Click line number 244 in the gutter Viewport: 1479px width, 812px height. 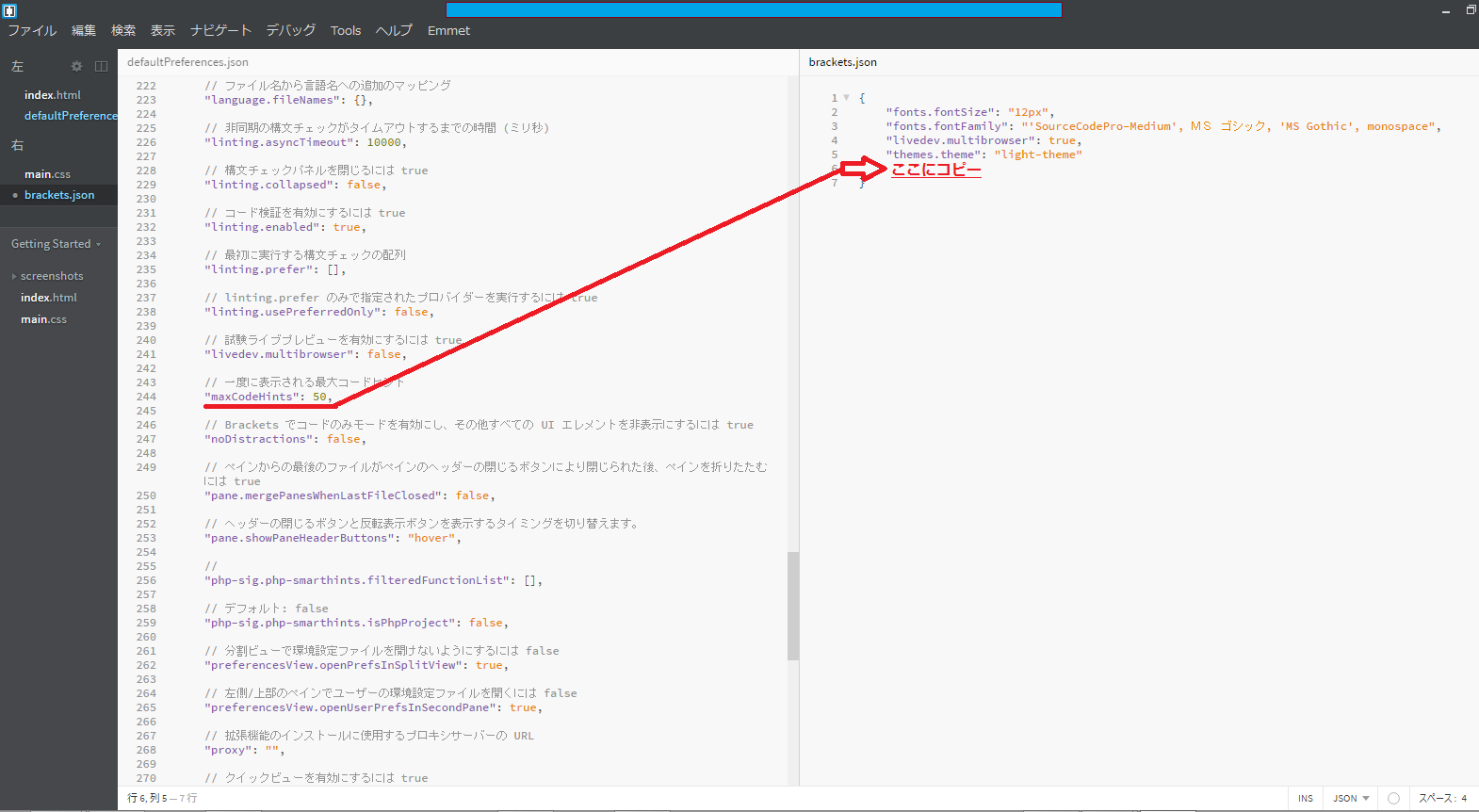(x=146, y=397)
